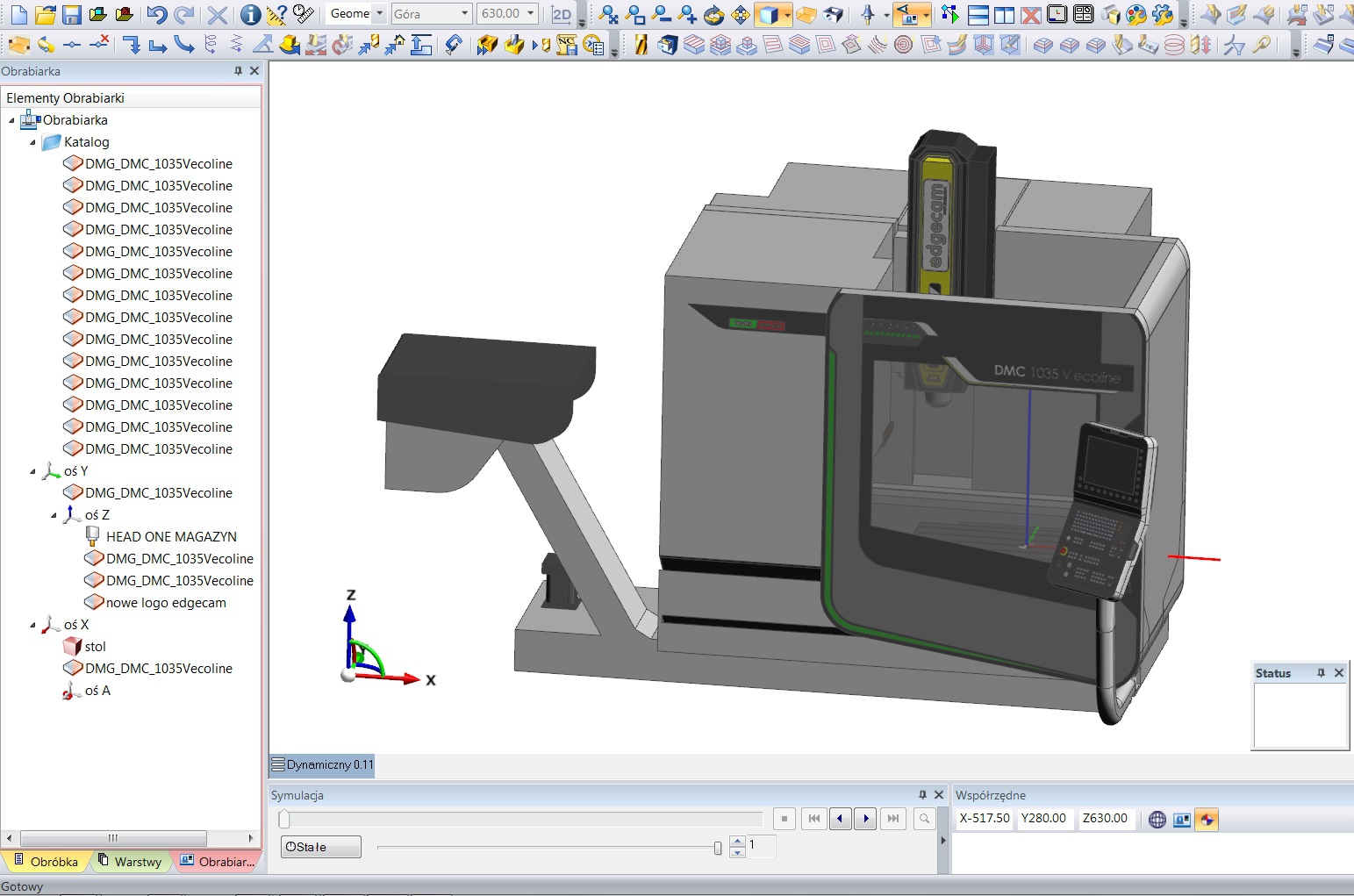This screenshot has height=896, width=1354.
Task: Click the globe icon in Współrzędne panel
Action: (1157, 820)
